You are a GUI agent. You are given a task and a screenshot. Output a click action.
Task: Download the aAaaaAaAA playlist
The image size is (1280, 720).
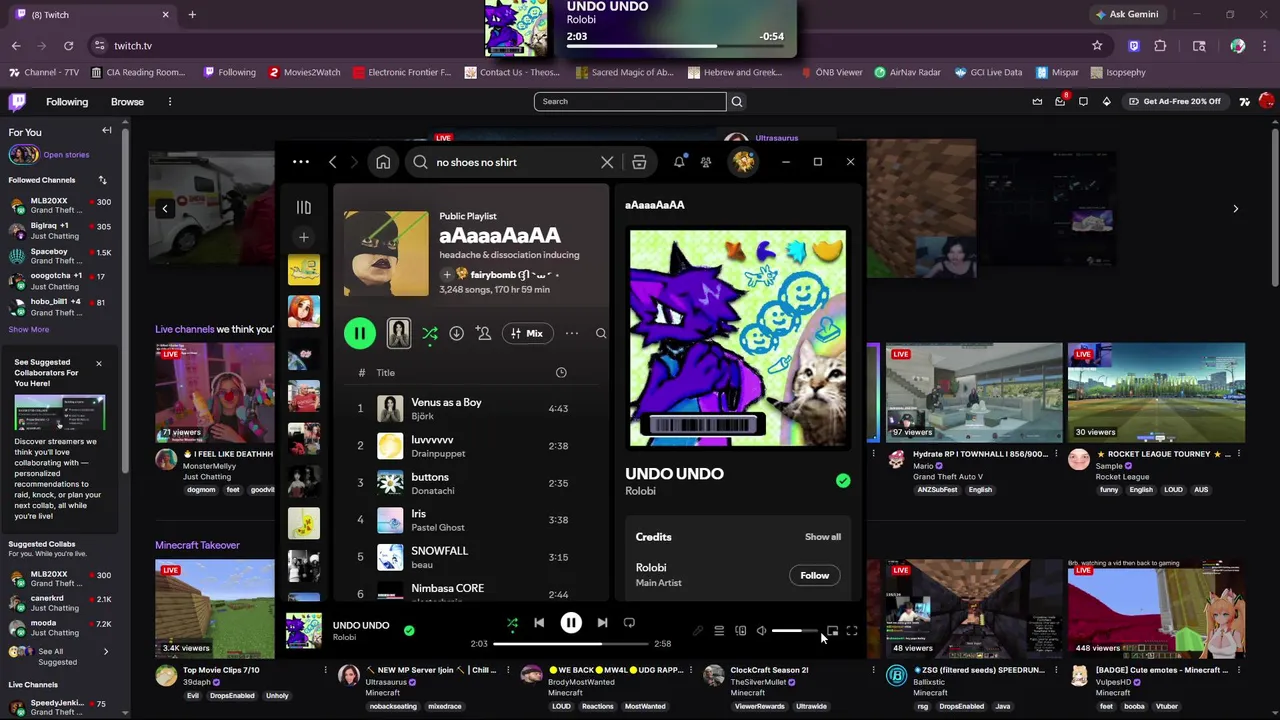(456, 333)
